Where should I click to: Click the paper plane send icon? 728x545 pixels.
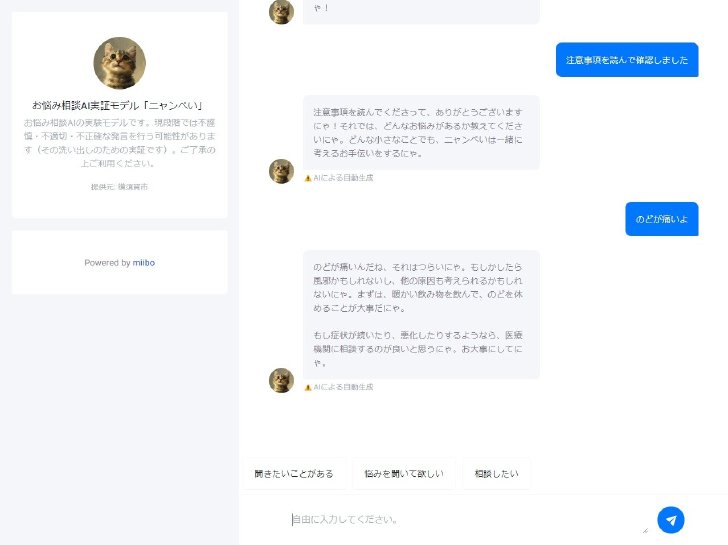[670, 520]
